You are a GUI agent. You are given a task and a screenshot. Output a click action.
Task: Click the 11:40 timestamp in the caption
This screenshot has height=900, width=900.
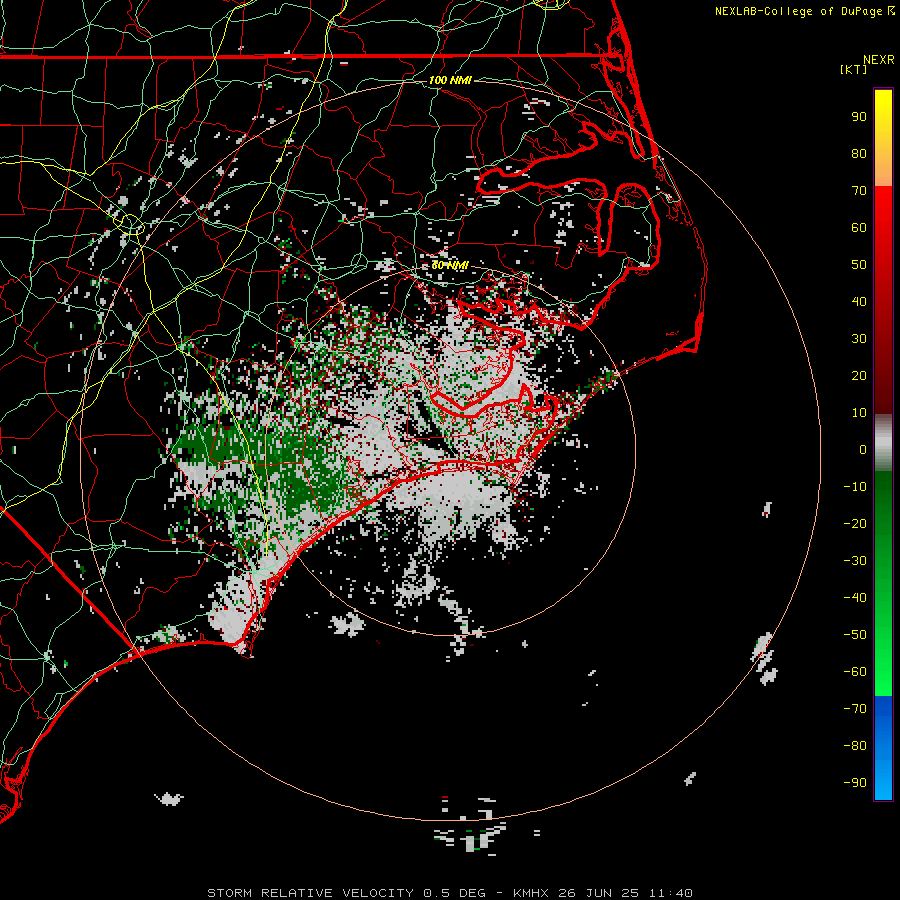coord(670,893)
